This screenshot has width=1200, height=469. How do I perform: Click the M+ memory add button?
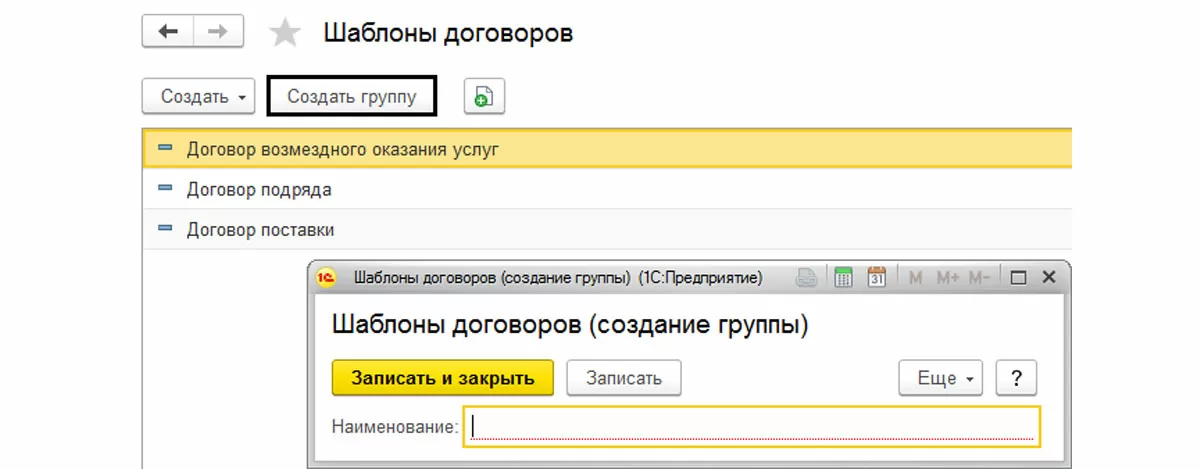tap(947, 278)
